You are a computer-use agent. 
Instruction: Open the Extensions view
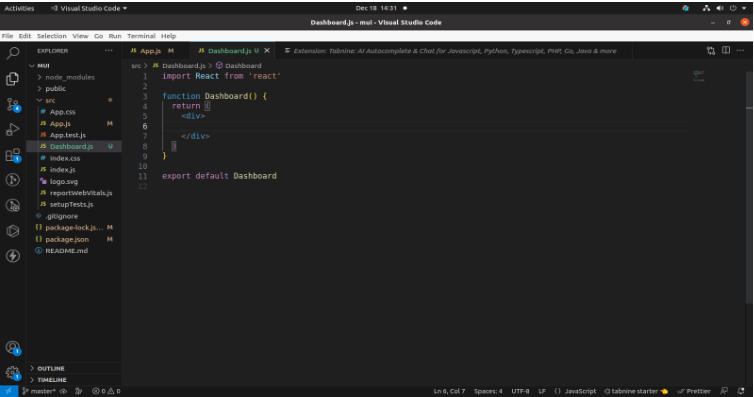click(x=13, y=155)
